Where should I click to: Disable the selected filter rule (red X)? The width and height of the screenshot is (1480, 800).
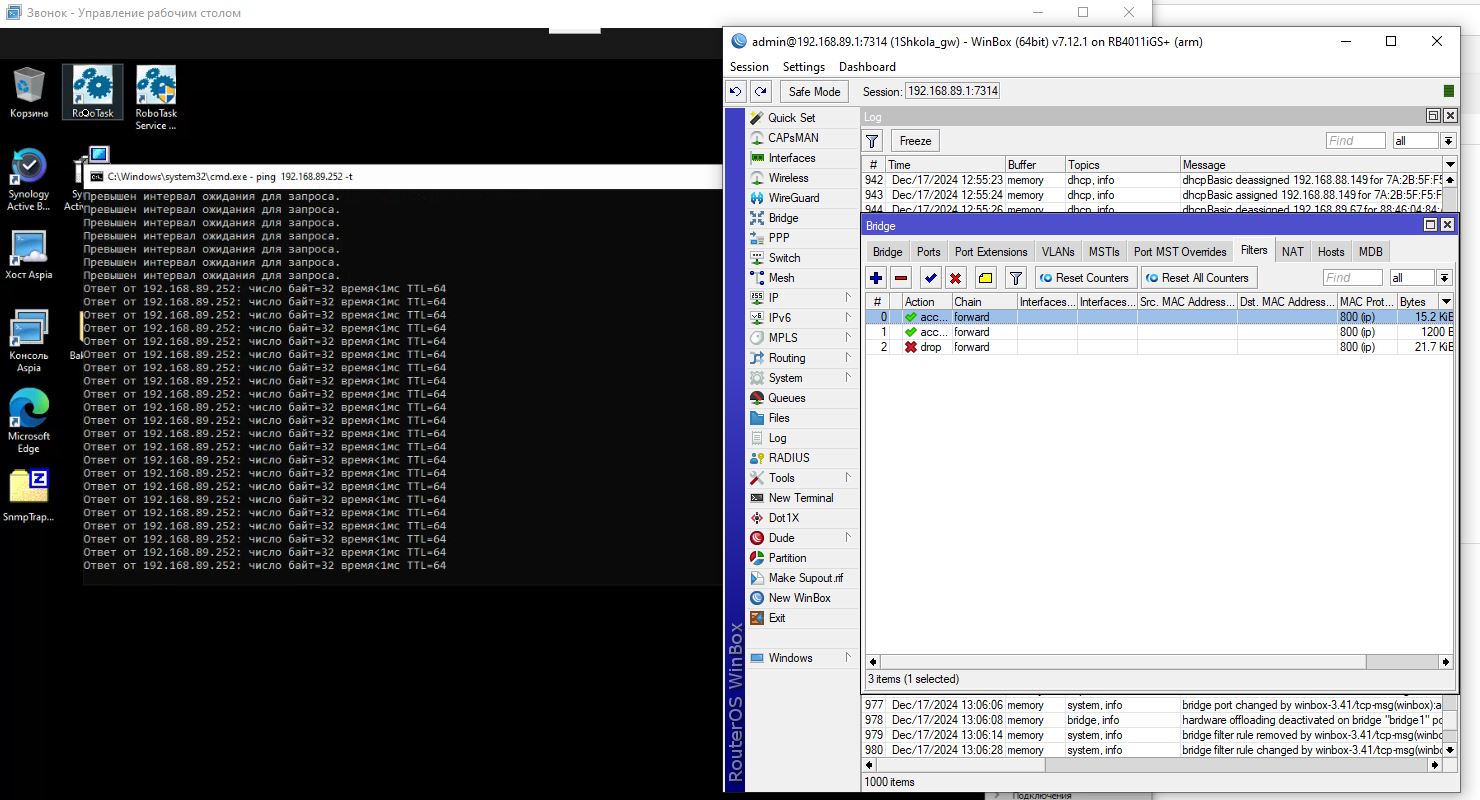955,278
